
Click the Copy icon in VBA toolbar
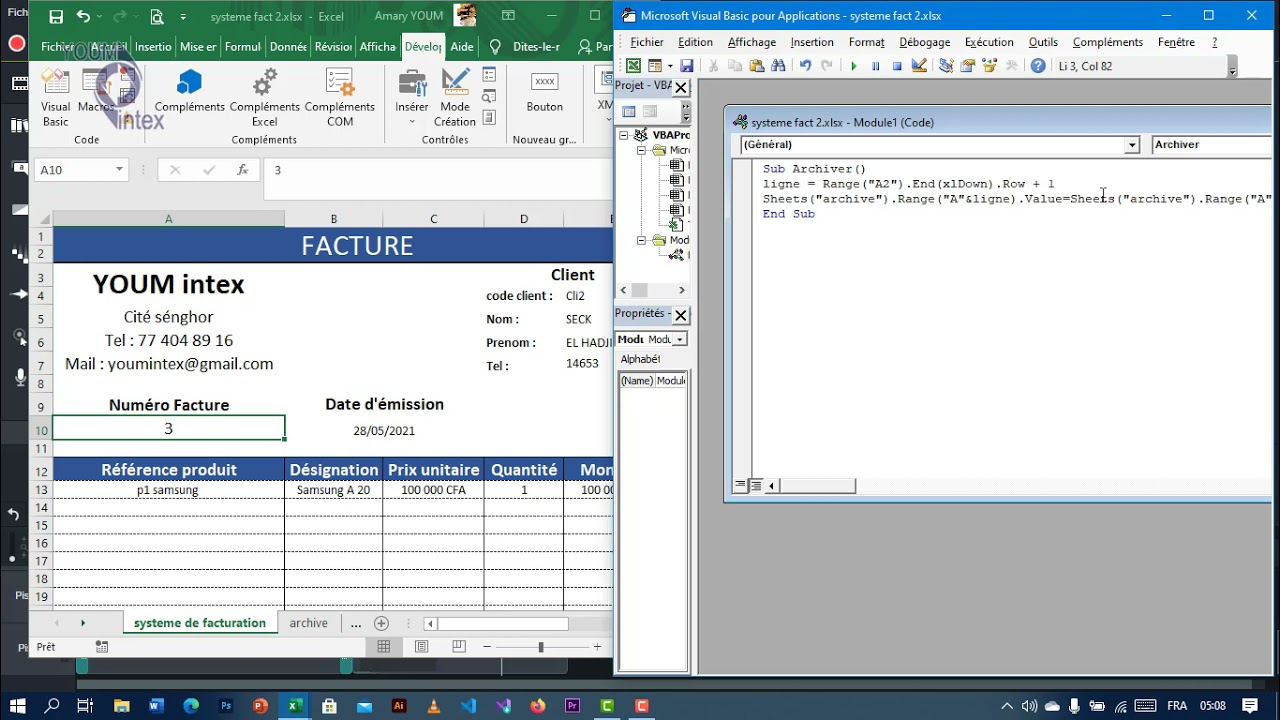point(735,66)
